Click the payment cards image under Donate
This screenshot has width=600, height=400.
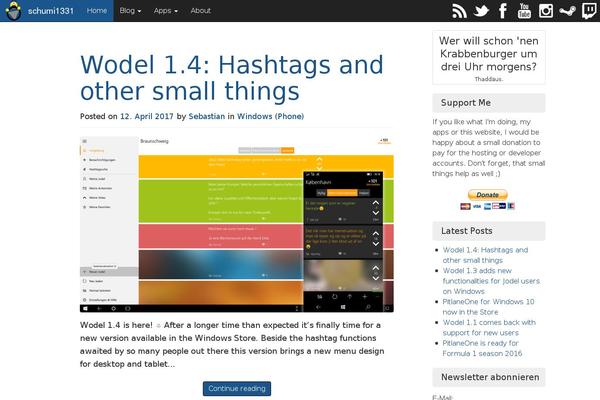point(488,206)
